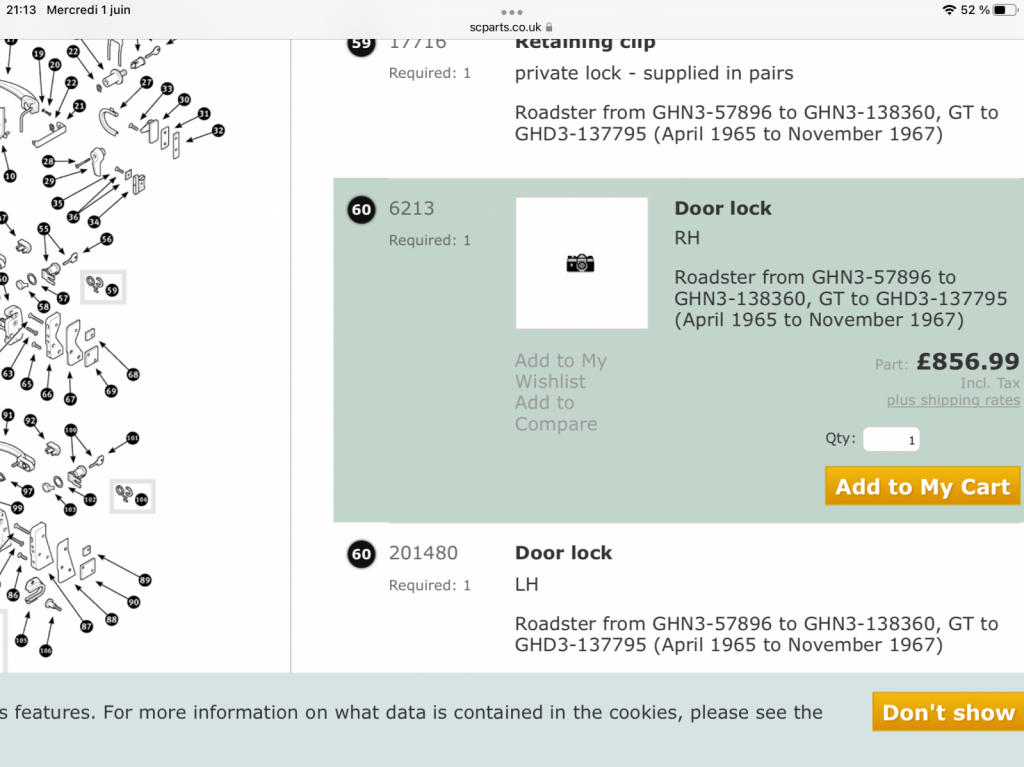This screenshot has height=767, width=1024.
Task: Tap the battery indicator in status bar
Action: [x=1004, y=10]
